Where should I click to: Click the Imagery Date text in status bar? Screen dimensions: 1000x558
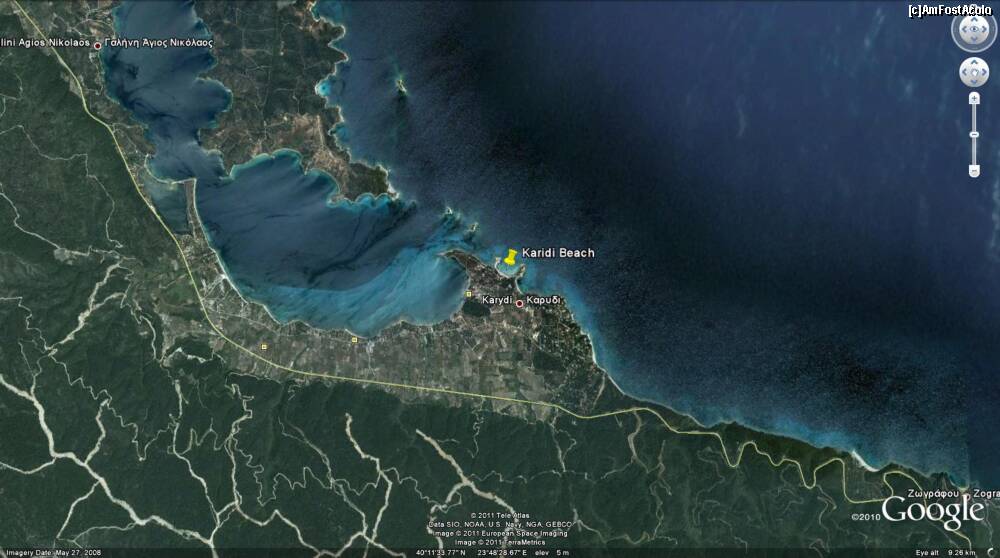click(42, 553)
